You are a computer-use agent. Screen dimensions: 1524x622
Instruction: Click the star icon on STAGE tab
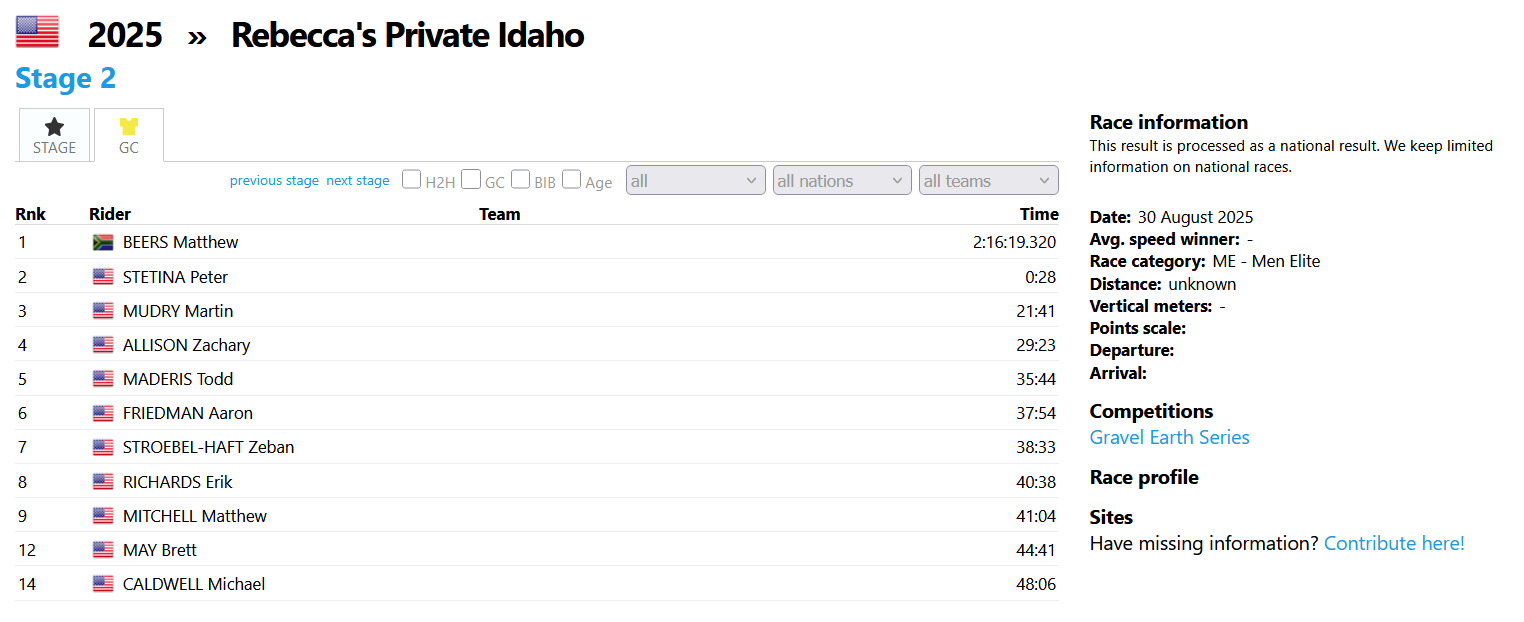54,126
